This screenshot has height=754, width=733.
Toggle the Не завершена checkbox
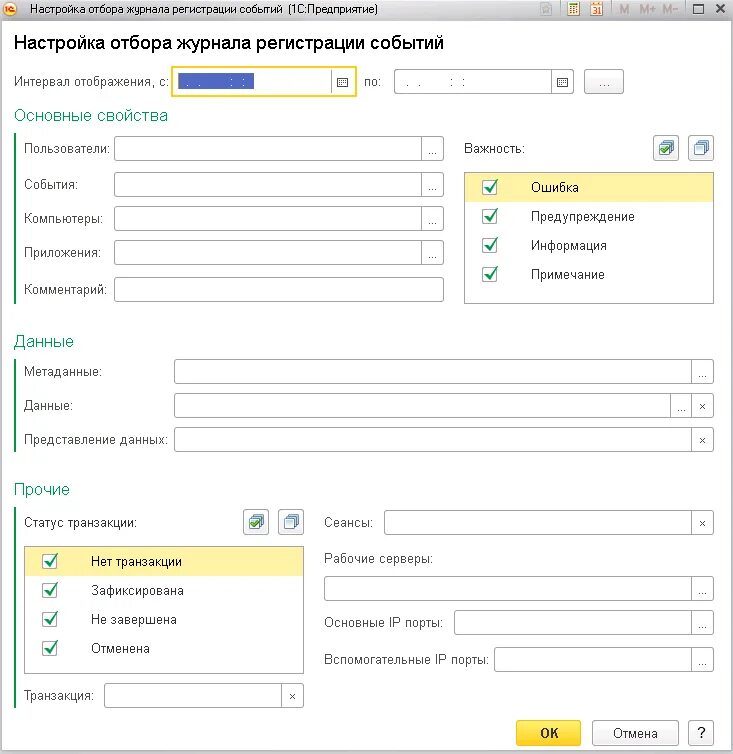(x=50, y=619)
